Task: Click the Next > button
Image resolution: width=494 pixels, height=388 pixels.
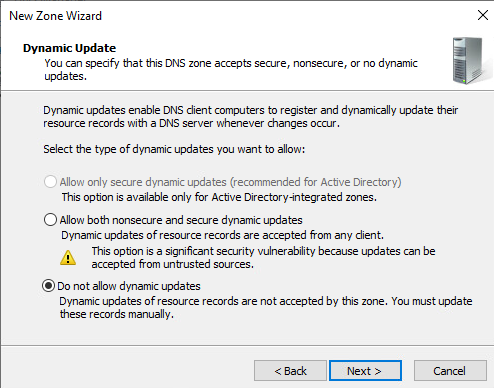Action: pyautogui.click(x=365, y=371)
